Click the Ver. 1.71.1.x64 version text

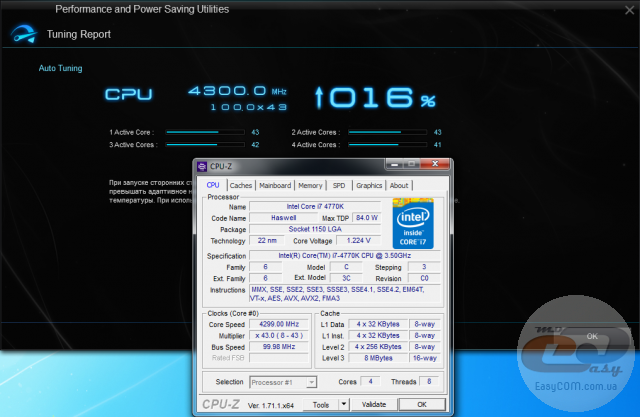[x=271, y=406]
